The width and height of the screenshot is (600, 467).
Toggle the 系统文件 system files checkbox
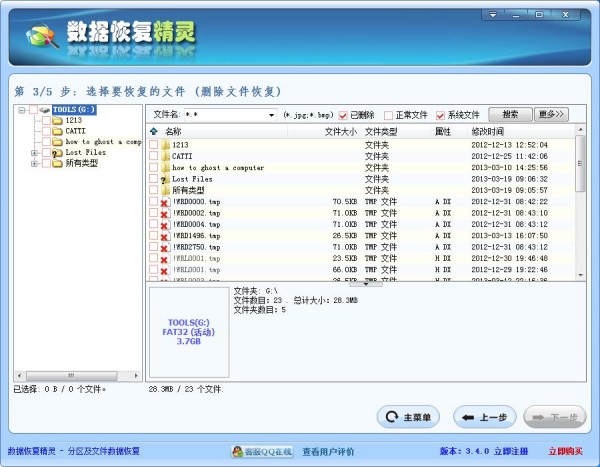coord(440,115)
